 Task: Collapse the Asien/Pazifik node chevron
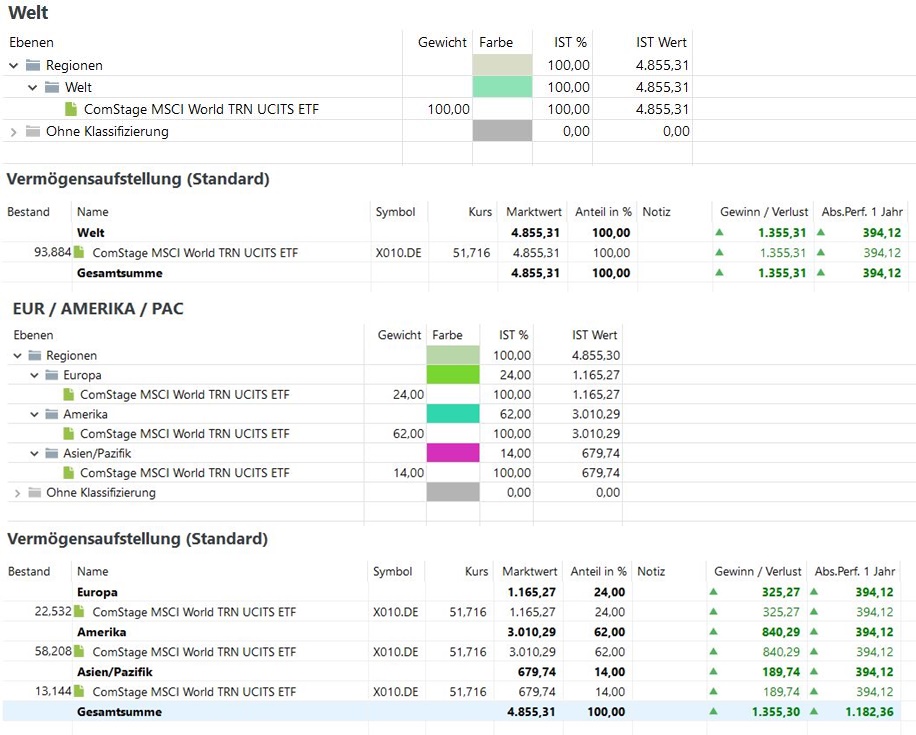(33, 453)
